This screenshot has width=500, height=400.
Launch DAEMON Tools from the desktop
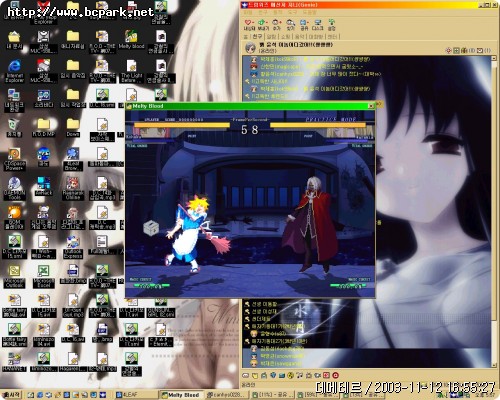pyautogui.click(x=14, y=188)
